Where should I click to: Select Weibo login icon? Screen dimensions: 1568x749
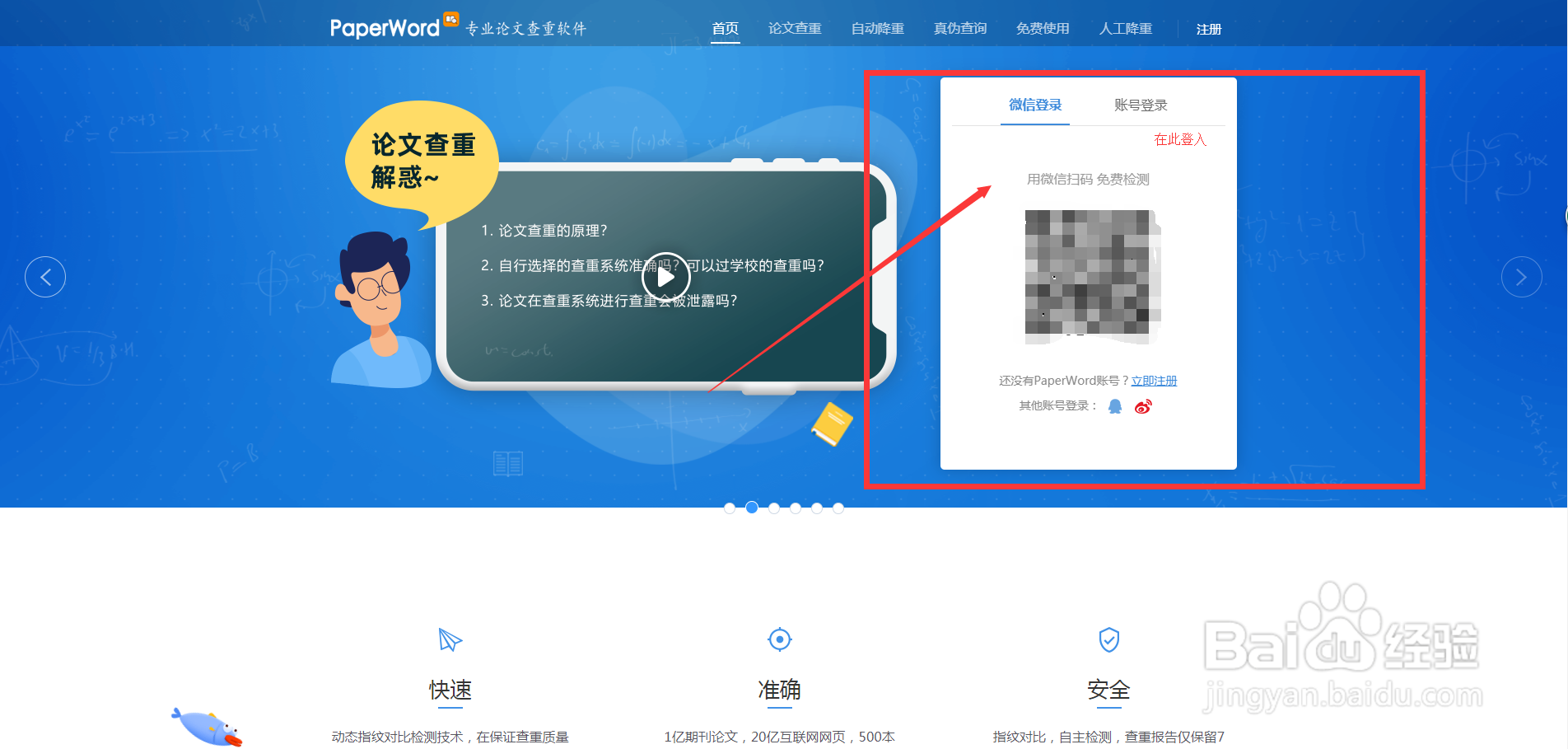(1143, 405)
